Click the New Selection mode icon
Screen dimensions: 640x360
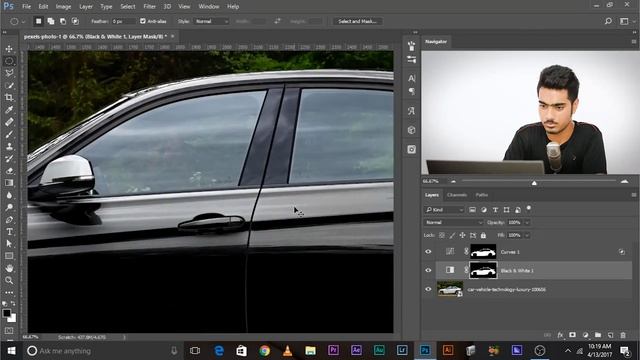tap(38, 21)
